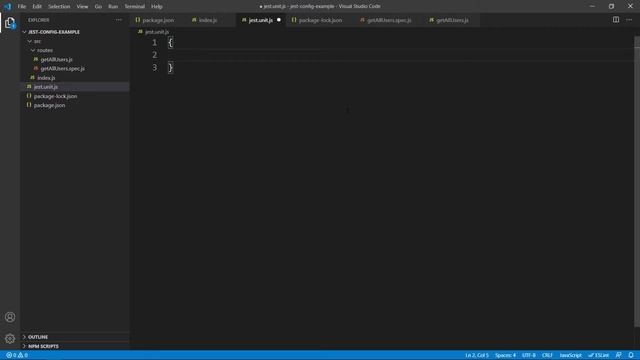Screen dimensions: 640x360
Task: Open Explorer panel more actions ellipsis
Action: pyautogui.click(x=118, y=20)
